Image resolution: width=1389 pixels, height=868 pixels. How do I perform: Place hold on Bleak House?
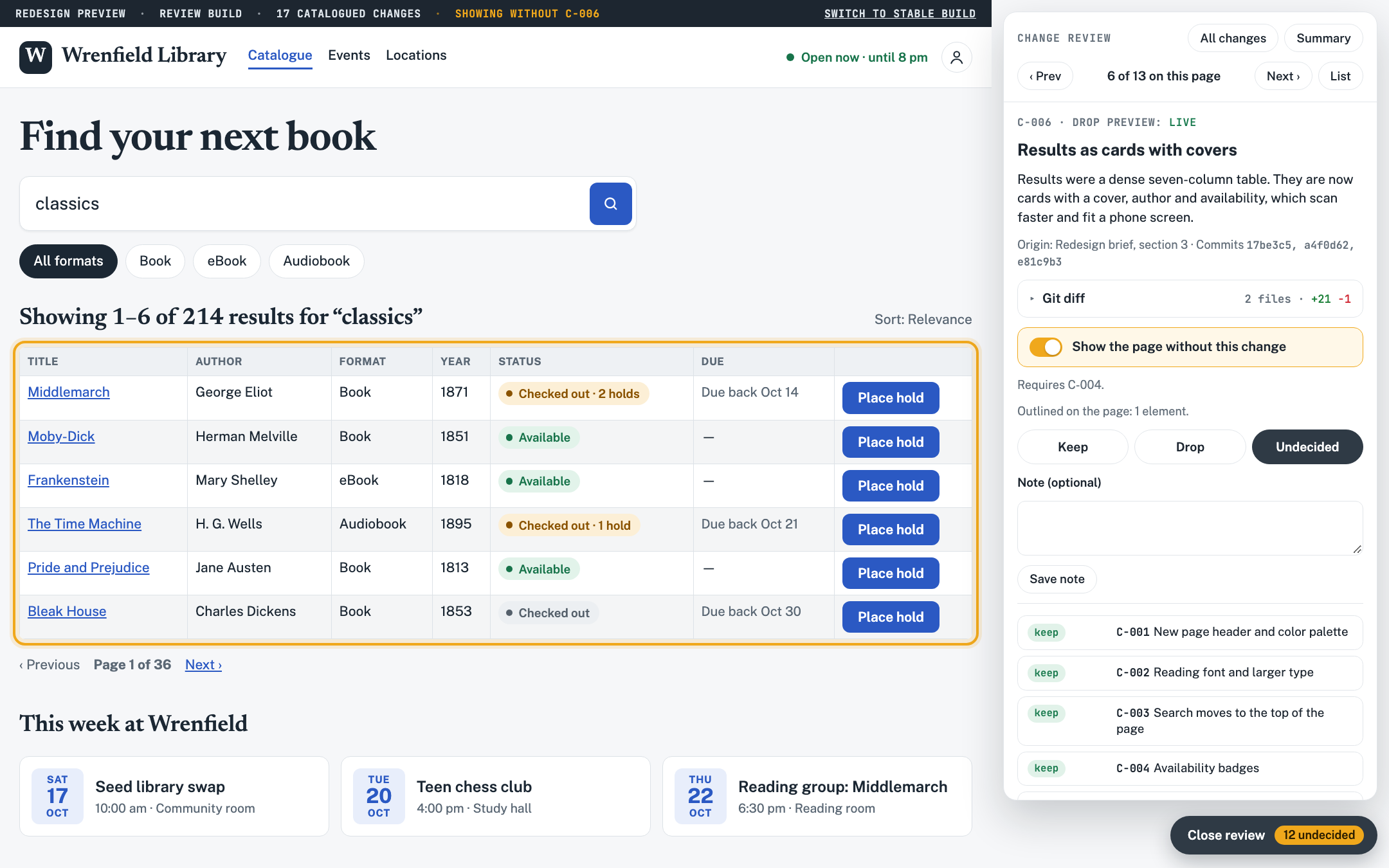891,617
